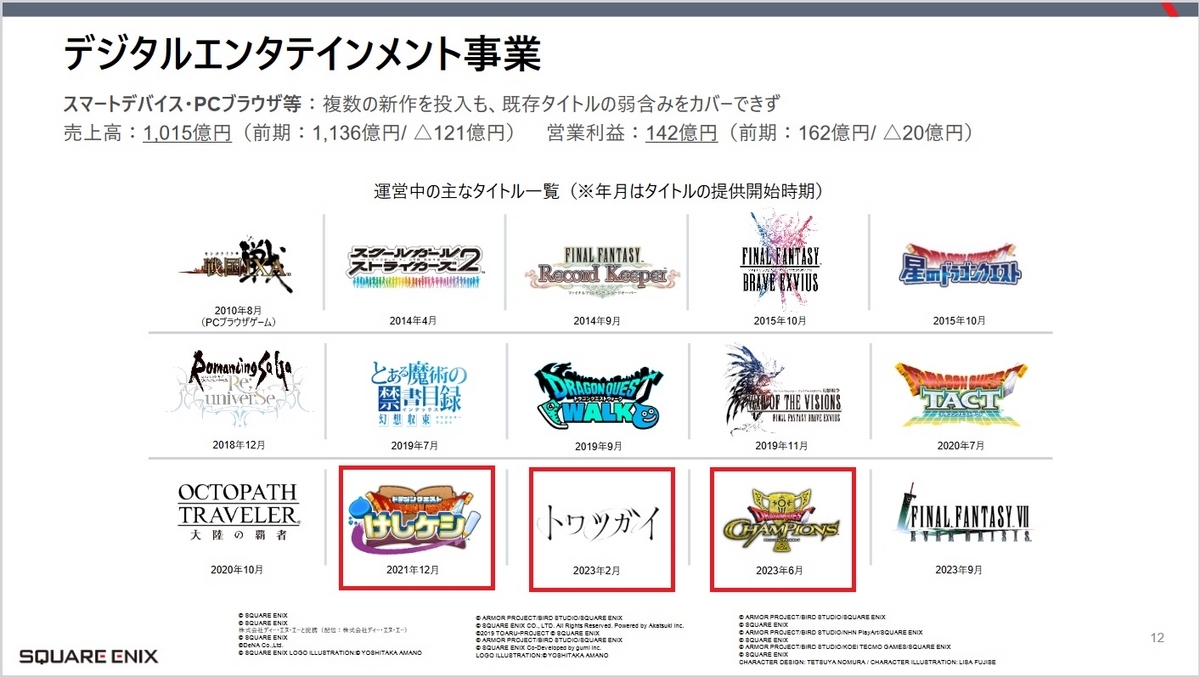Screen dimensions: 1200x677
Task: Select the 2021年12月 date label
Action: (414, 569)
